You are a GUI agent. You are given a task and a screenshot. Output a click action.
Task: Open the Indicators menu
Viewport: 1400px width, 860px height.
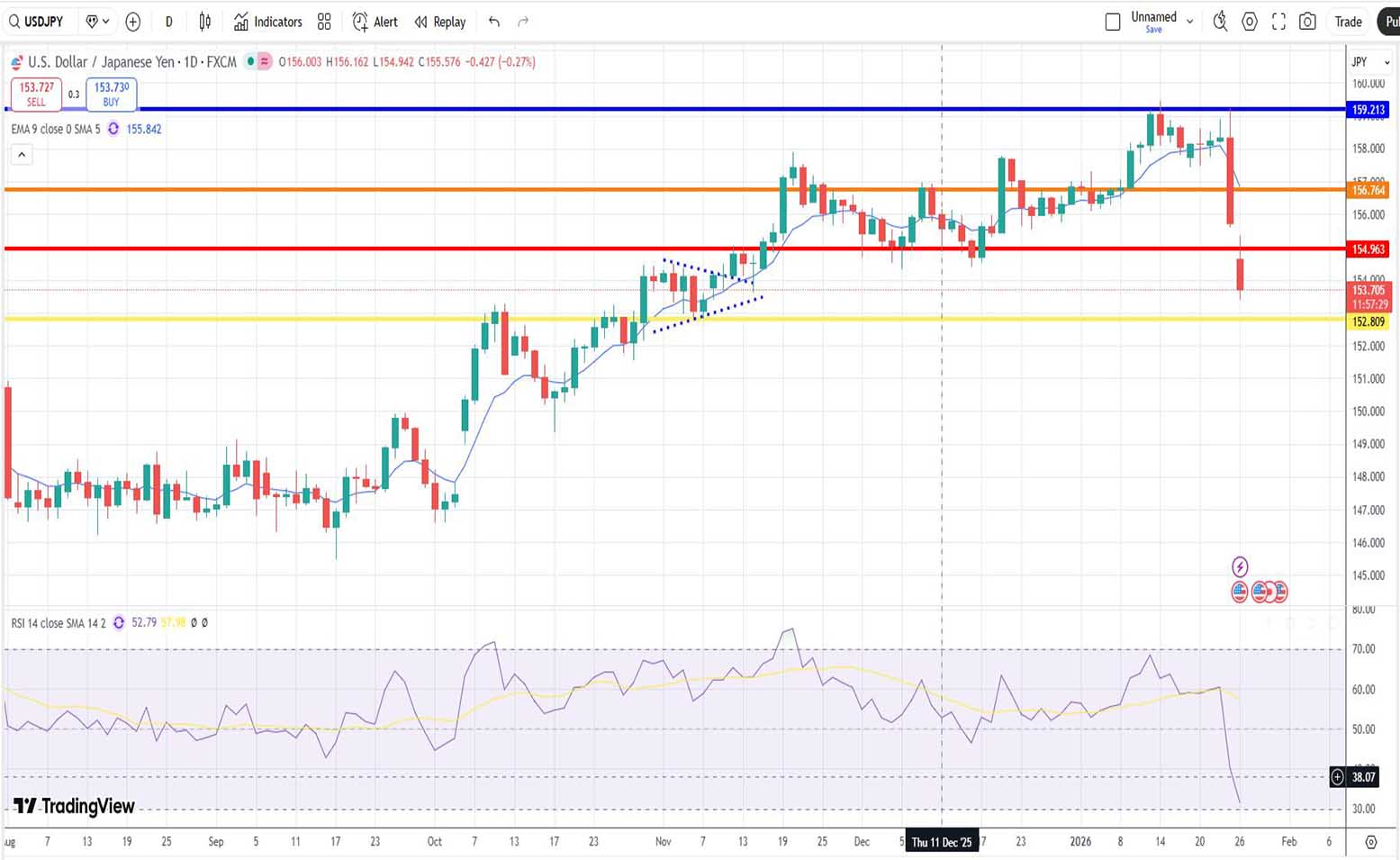[268, 22]
